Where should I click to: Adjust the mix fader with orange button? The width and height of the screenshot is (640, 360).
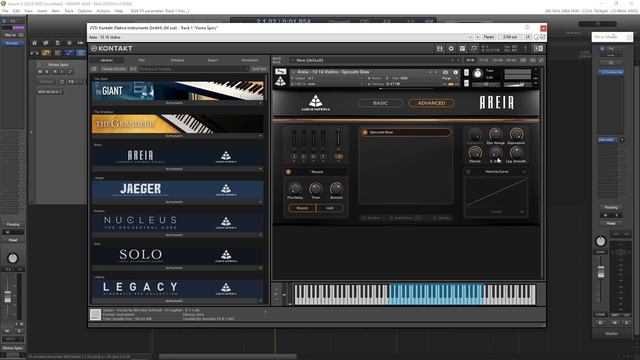point(338,137)
